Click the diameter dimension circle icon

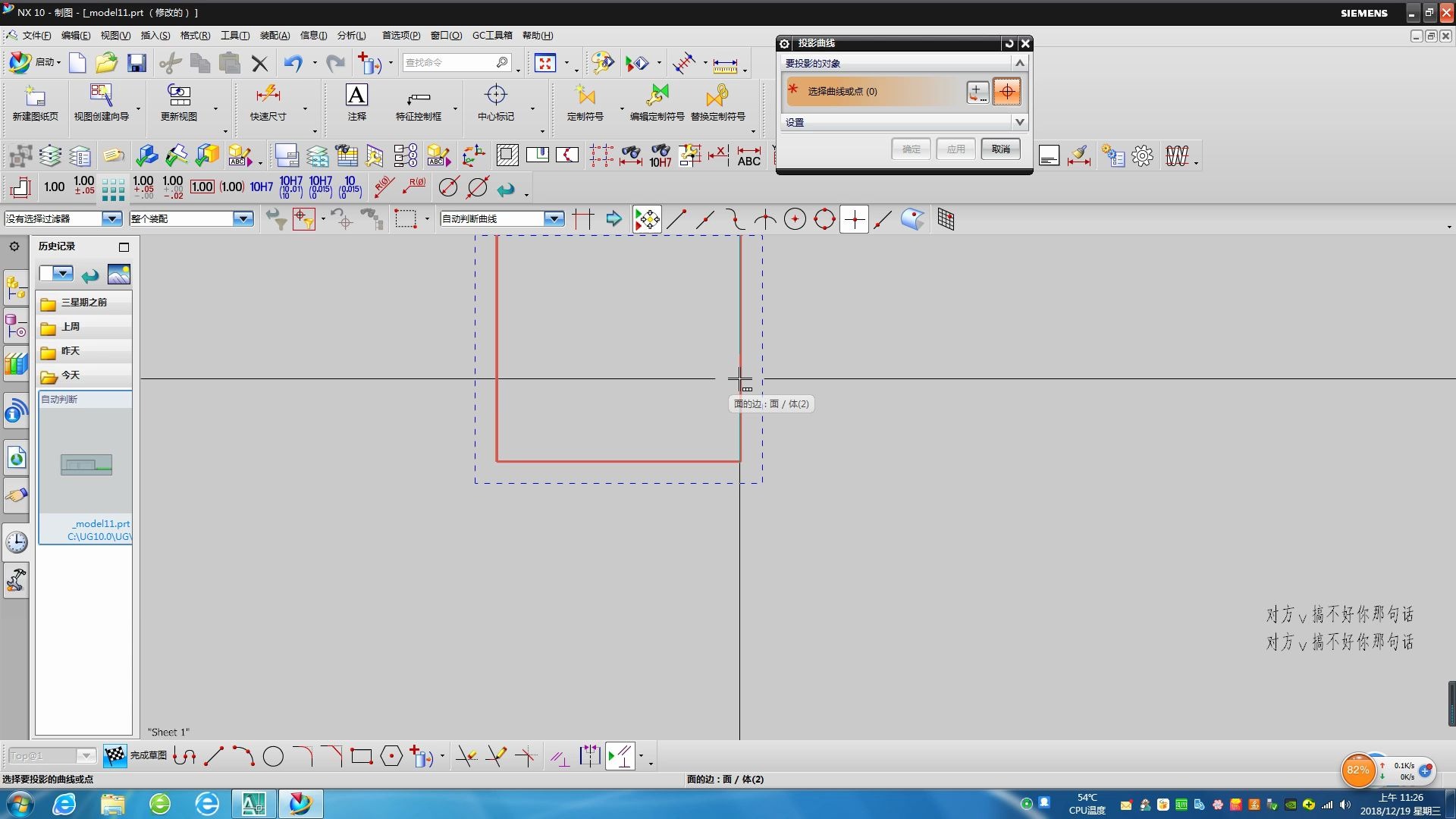click(449, 187)
